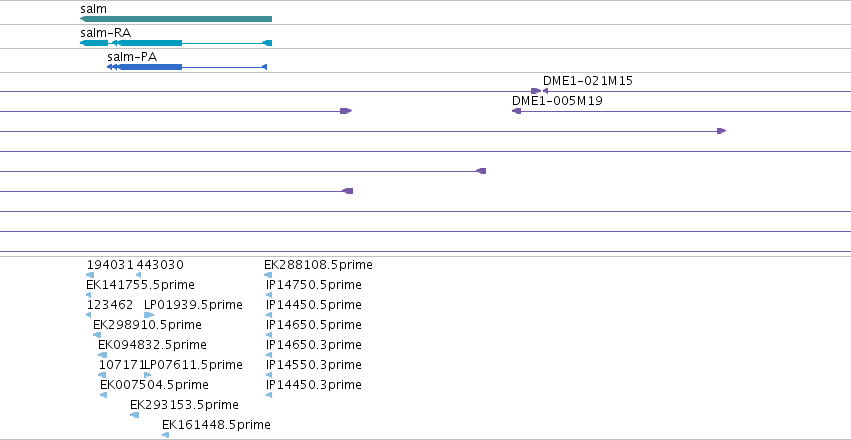The image size is (851, 440).
Task: Click the IP14750.5prime label
Action: tap(314, 285)
